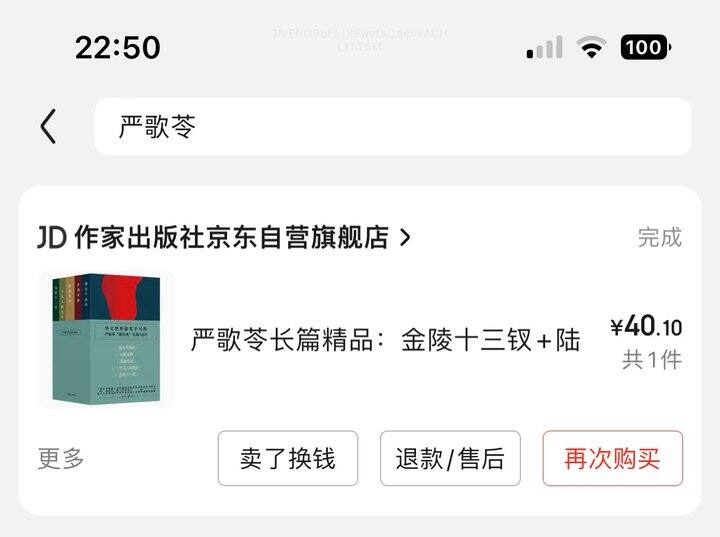Open 作家出版社京东自营旗舰店 store page
Screen dimensions: 720x537
[x=230, y=237]
